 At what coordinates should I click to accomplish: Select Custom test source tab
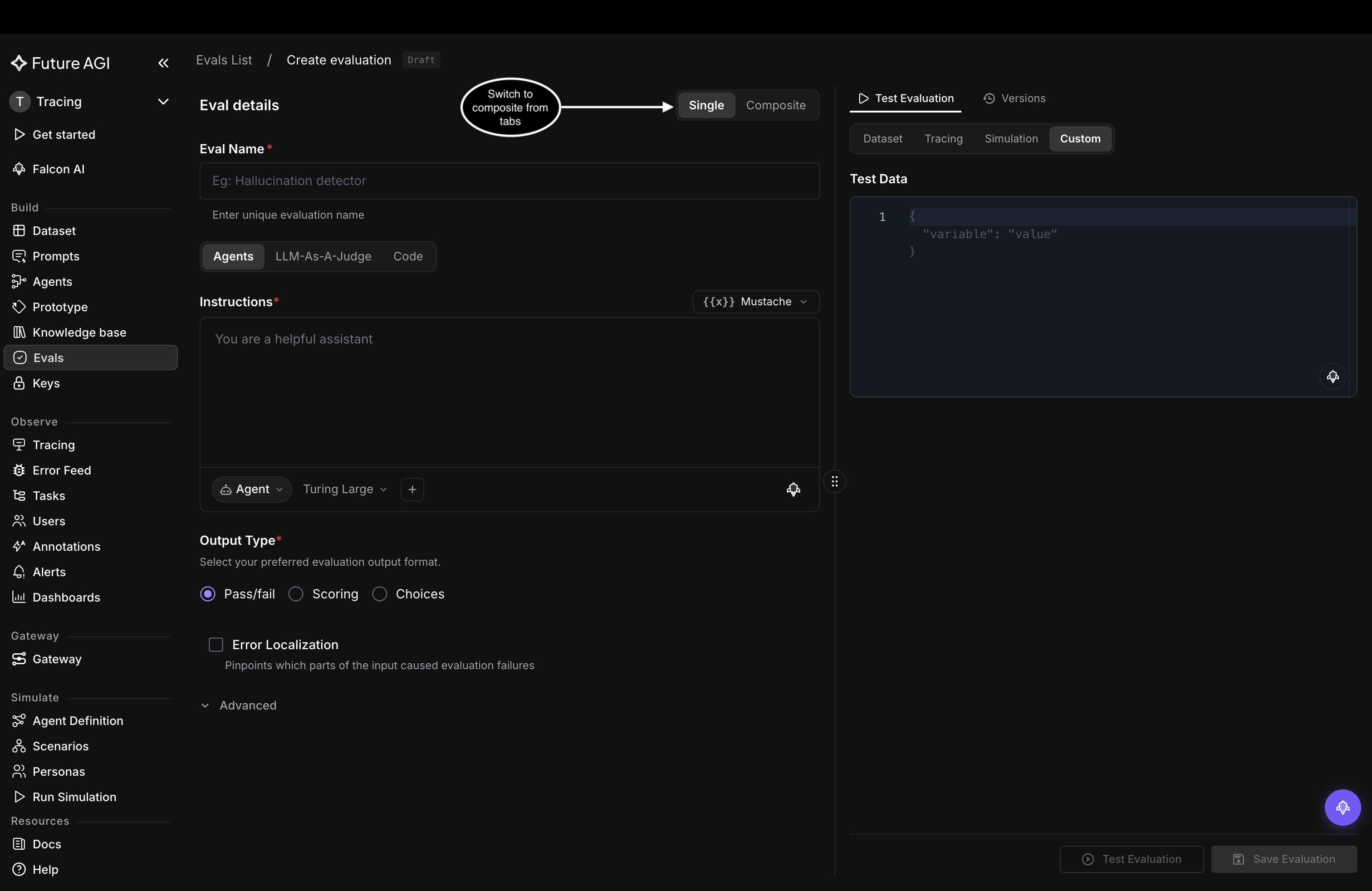pyautogui.click(x=1080, y=138)
